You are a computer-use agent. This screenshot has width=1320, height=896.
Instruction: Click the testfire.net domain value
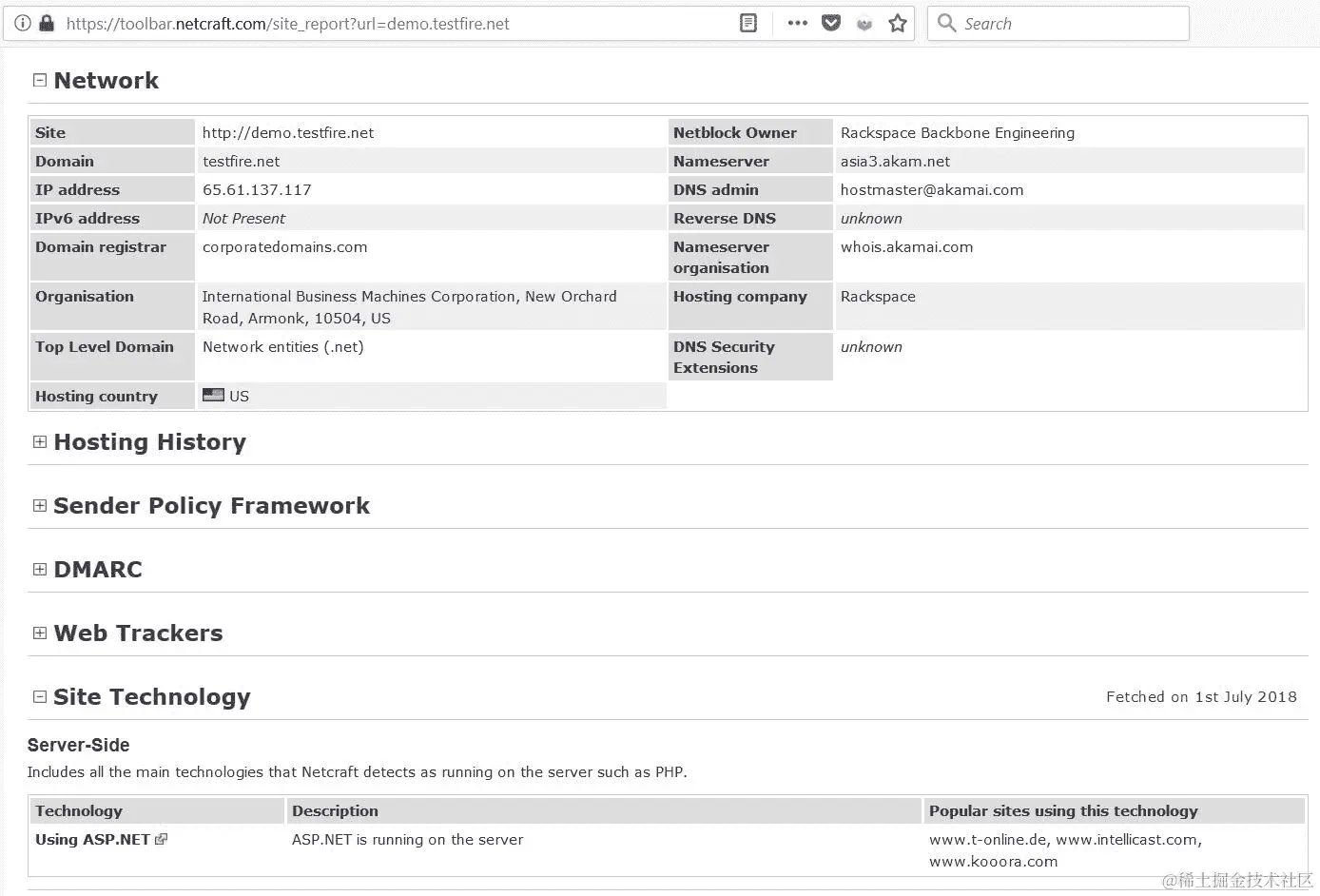click(241, 161)
